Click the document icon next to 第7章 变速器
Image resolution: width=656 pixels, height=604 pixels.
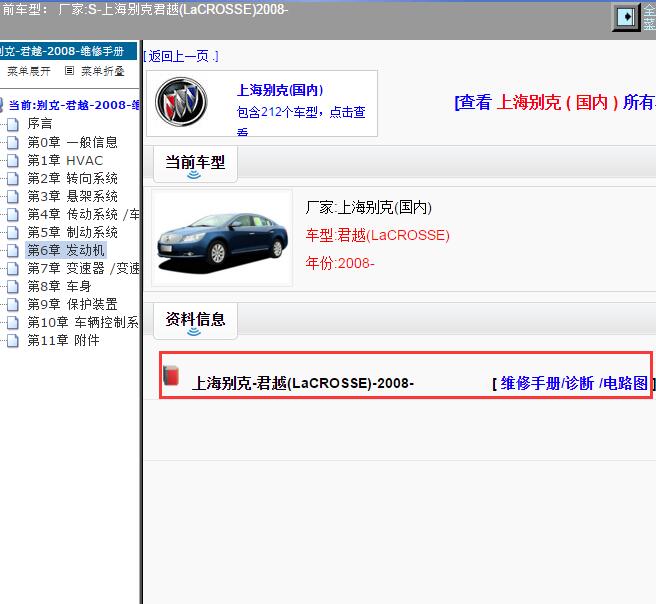13,268
